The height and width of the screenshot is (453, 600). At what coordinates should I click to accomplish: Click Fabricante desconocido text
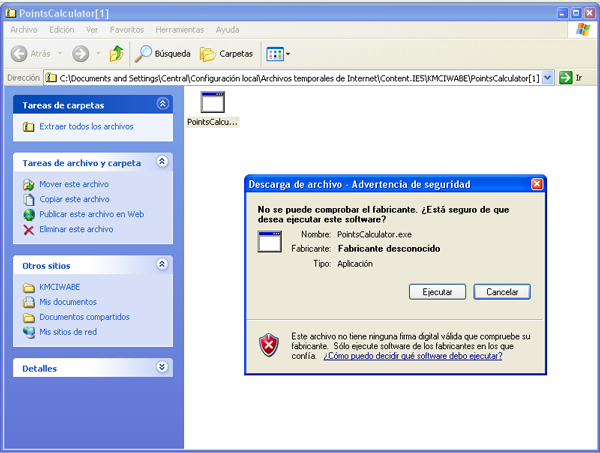tap(389, 249)
